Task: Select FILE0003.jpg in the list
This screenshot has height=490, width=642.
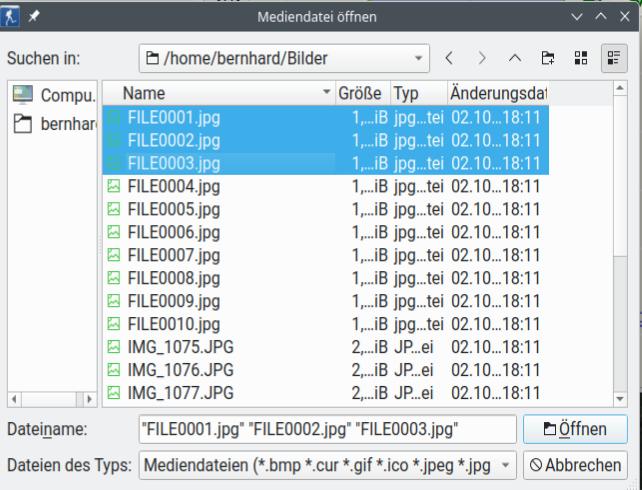Action: point(326,164)
